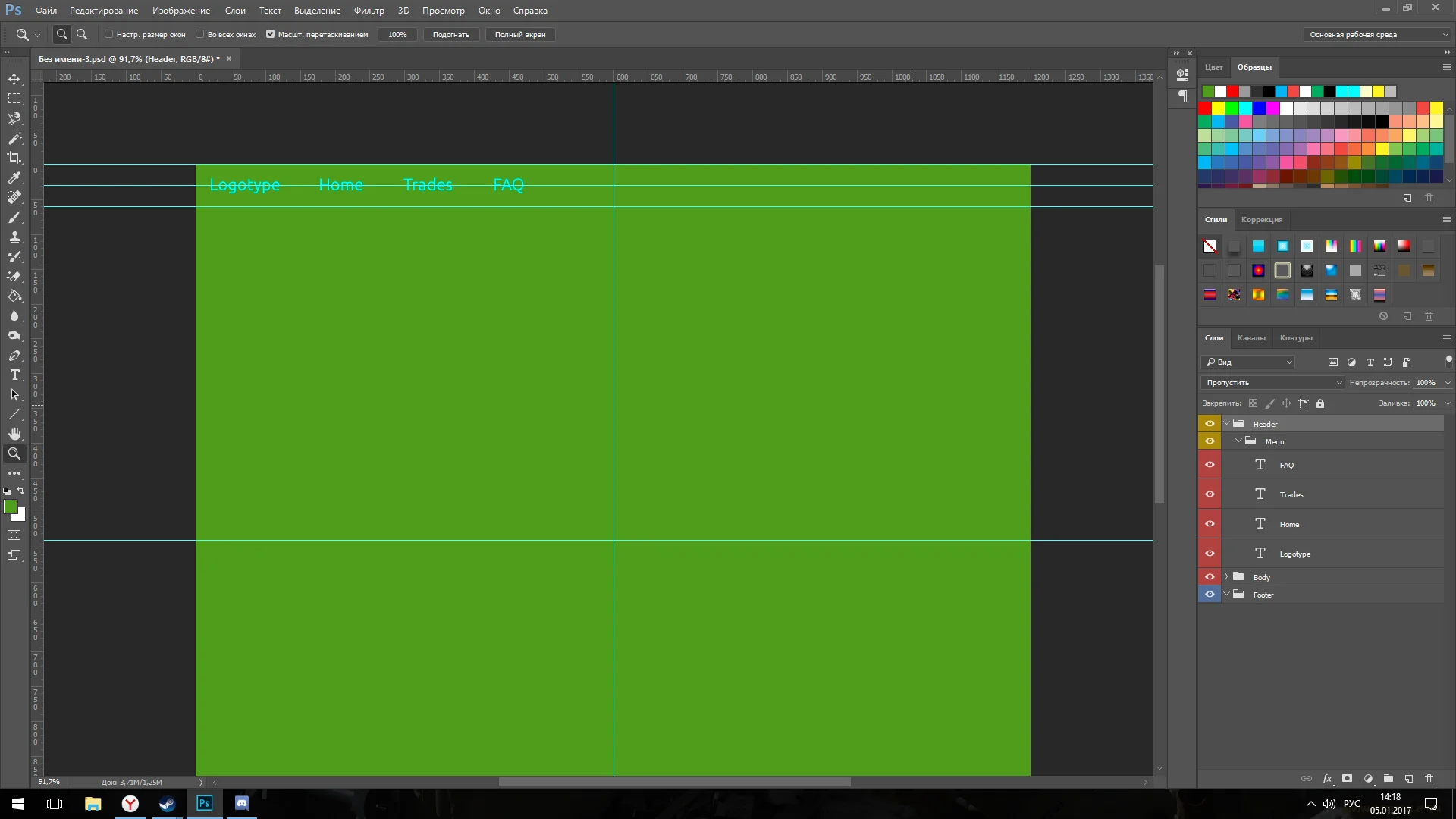Collapse the Menu layer group
The image size is (1456, 819).
coord(1238,441)
